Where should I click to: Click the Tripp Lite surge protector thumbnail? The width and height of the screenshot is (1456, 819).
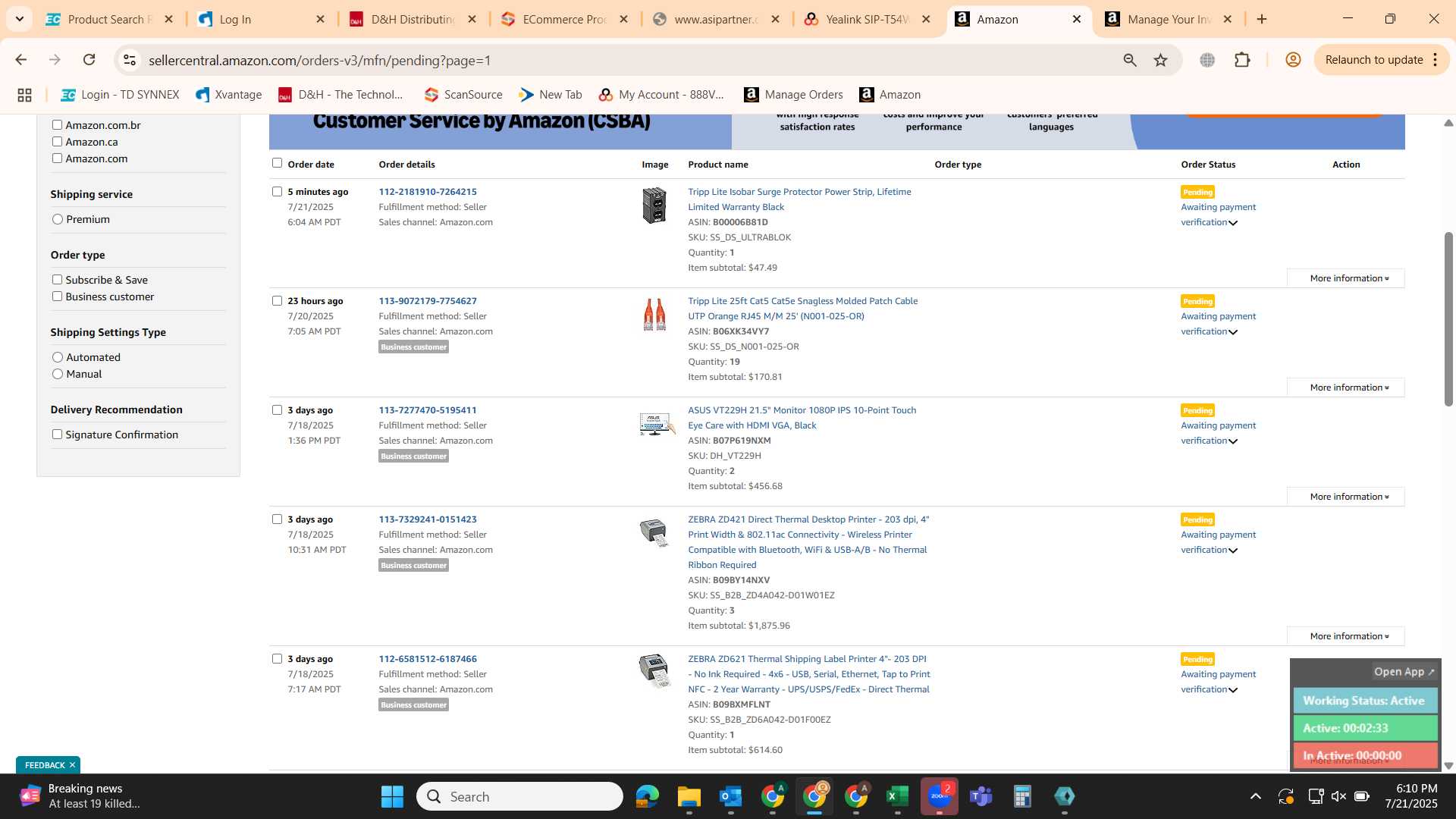click(654, 206)
